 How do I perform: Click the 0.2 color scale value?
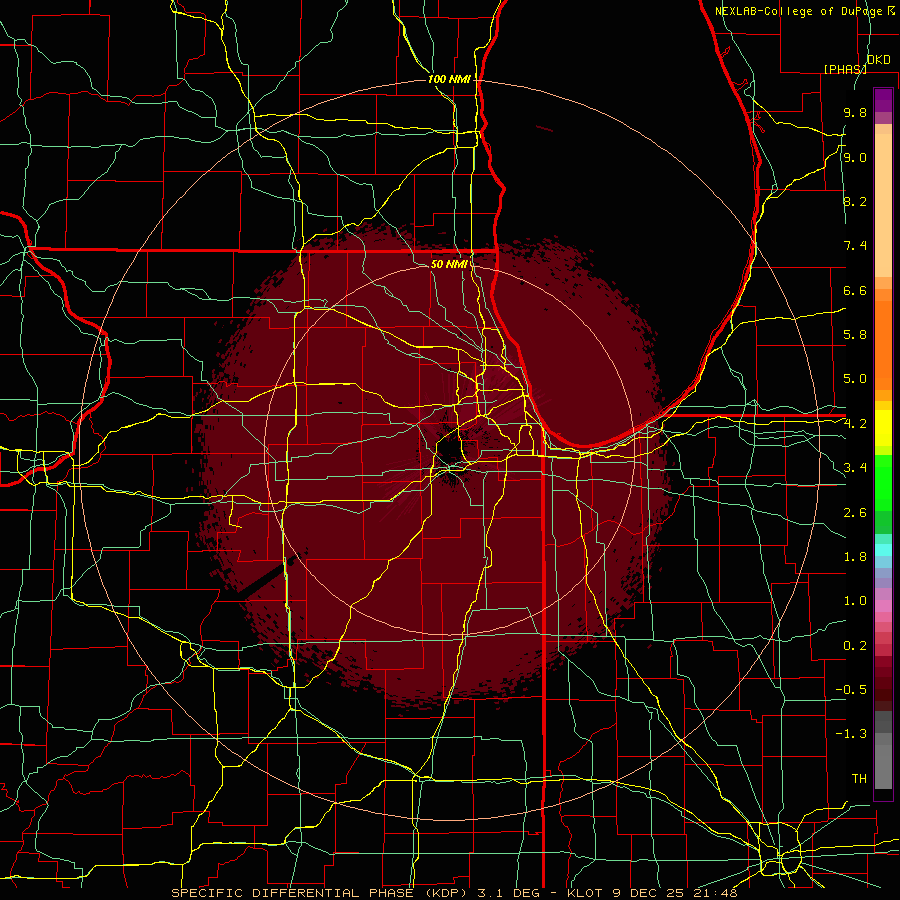[x=855, y=646]
